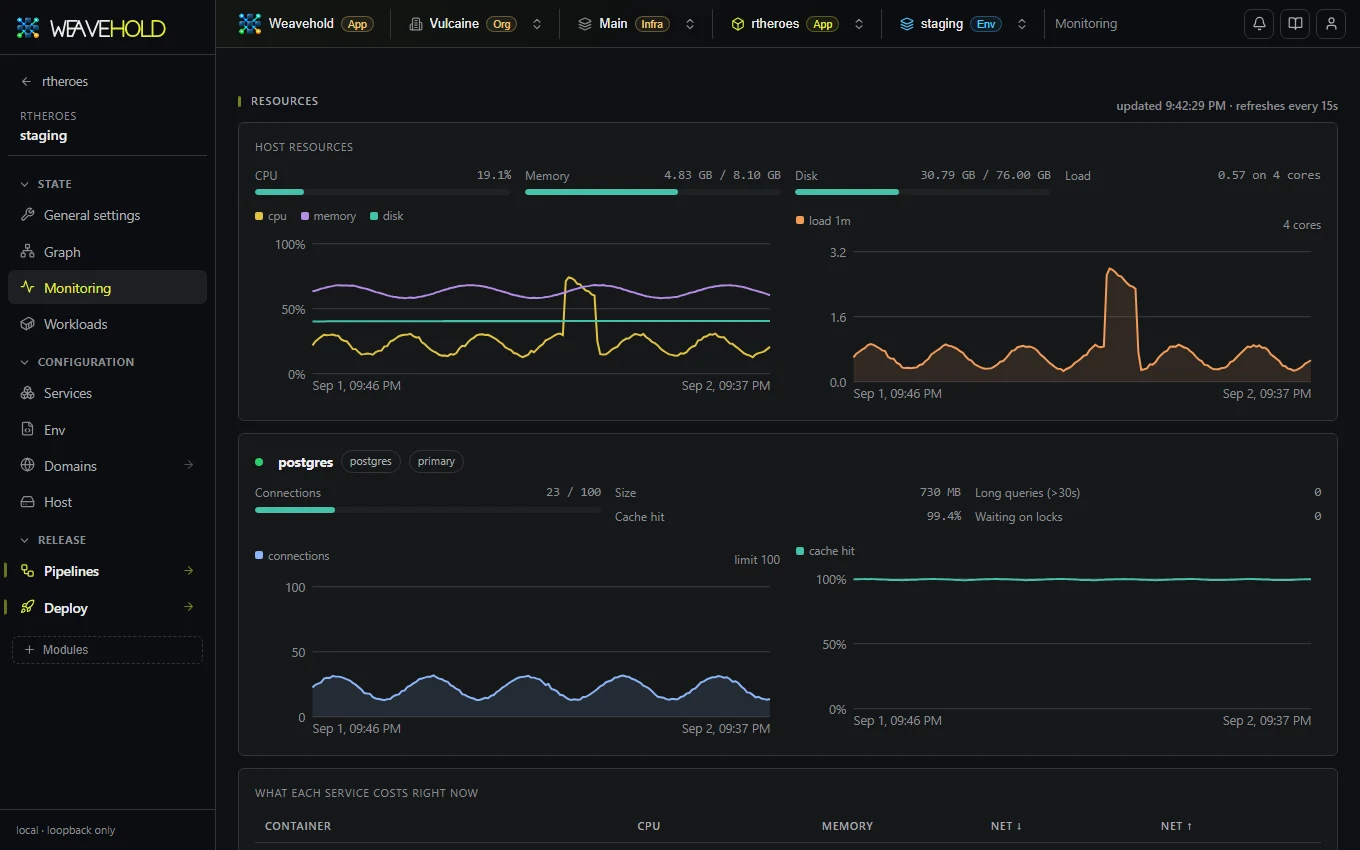The image size is (1360, 850).
Task: Click the Services boxes icon
Action: coord(27,393)
